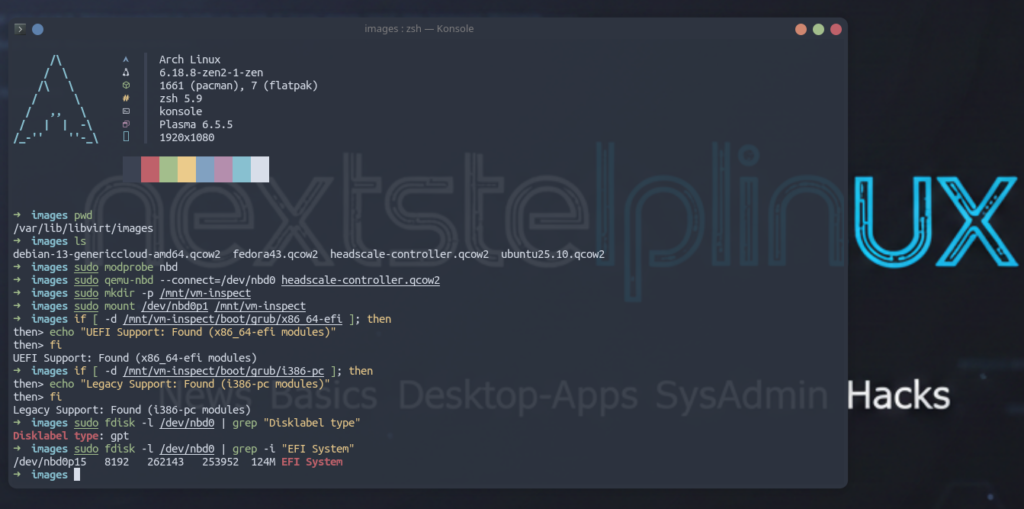Click the penguin icon beside kernel 6.18.8-zen2-1-zen
Image resolution: width=1024 pixels, height=509 pixels.
[x=126, y=73]
